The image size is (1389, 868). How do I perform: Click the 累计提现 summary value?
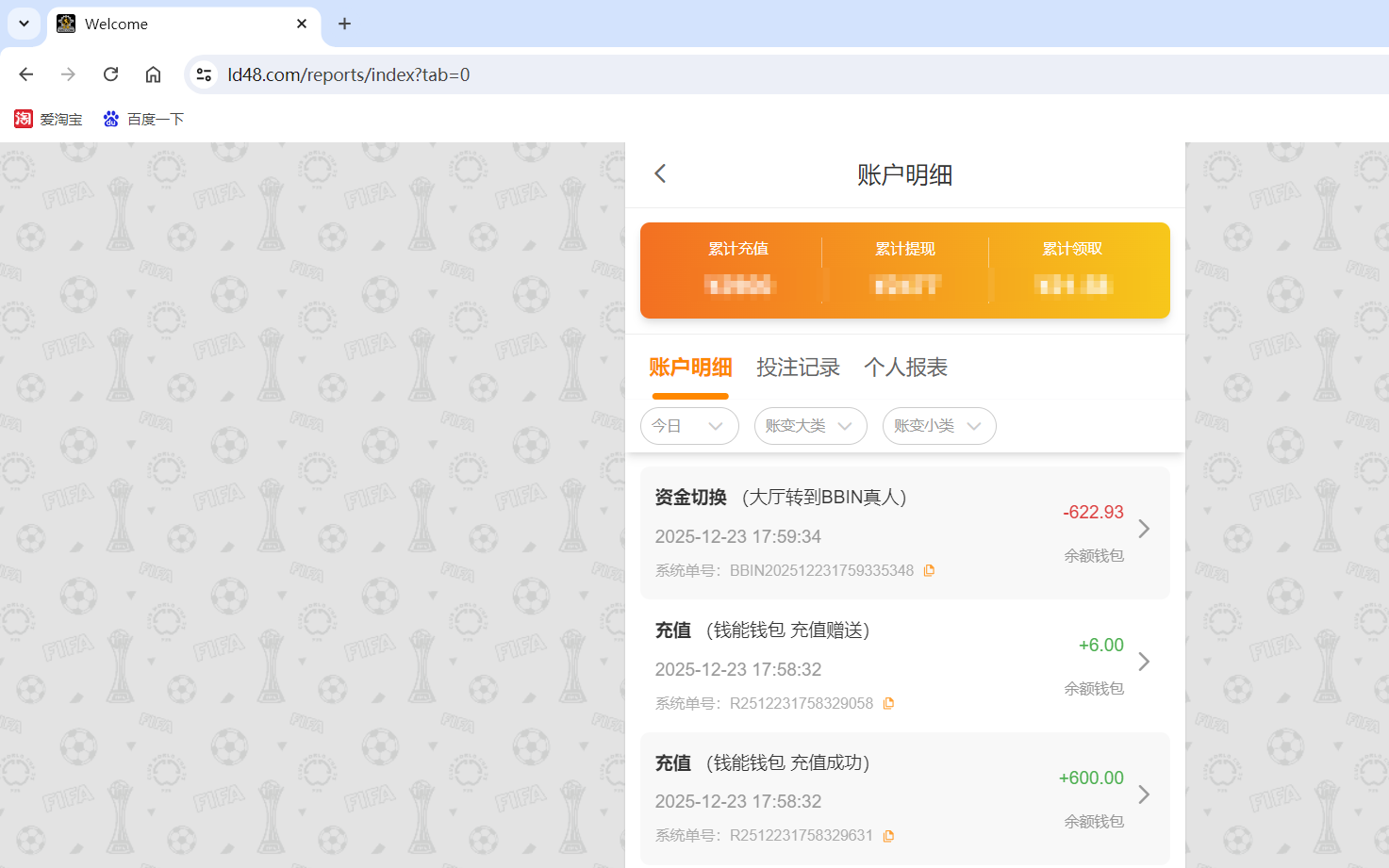coord(905,286)
